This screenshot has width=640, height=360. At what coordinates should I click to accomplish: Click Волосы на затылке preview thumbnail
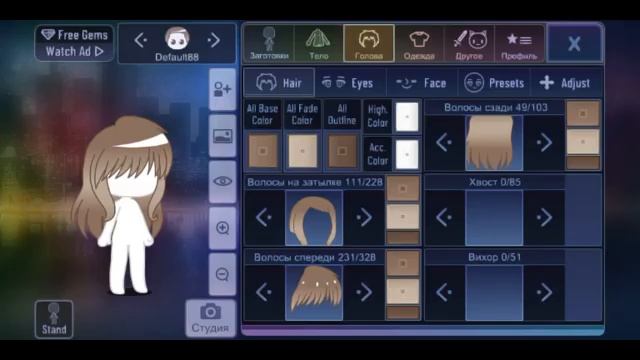click(x=314, y=218)
